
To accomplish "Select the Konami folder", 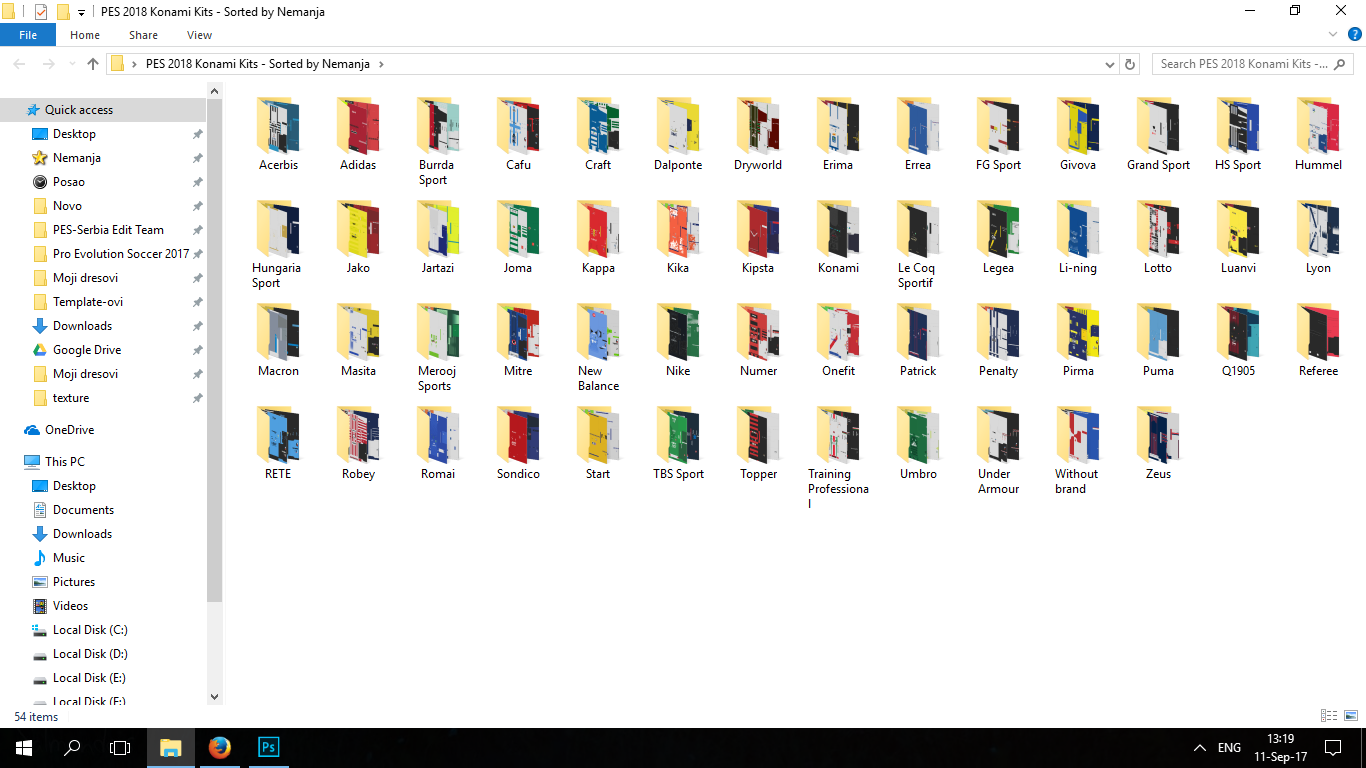I will tap(838, 238).
